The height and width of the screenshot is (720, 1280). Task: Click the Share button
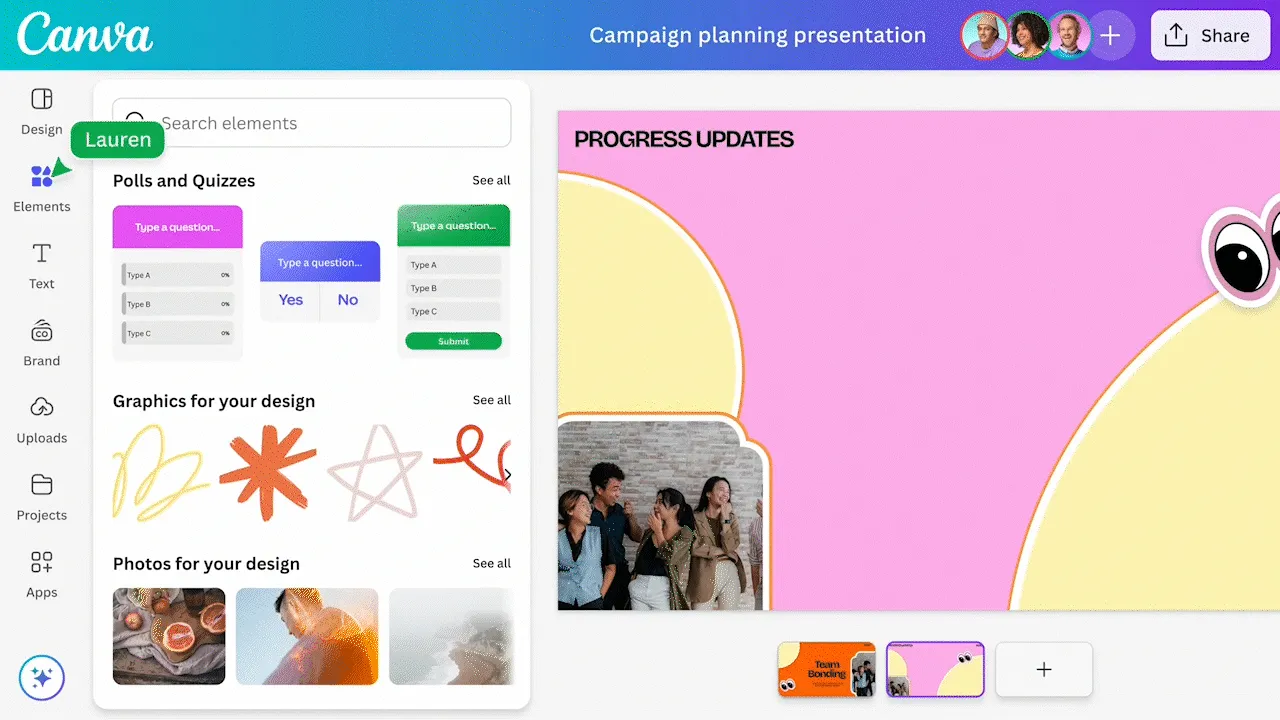pos(1210,35)
